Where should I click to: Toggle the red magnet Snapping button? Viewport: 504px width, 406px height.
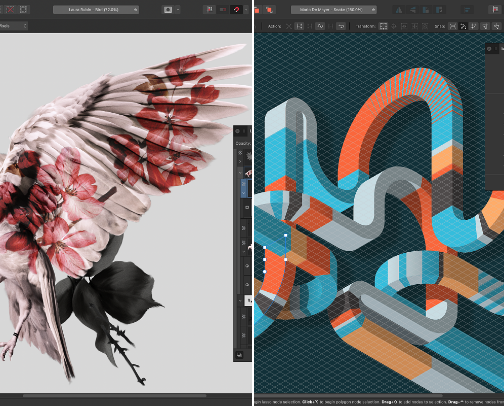(x=236, y=10)
